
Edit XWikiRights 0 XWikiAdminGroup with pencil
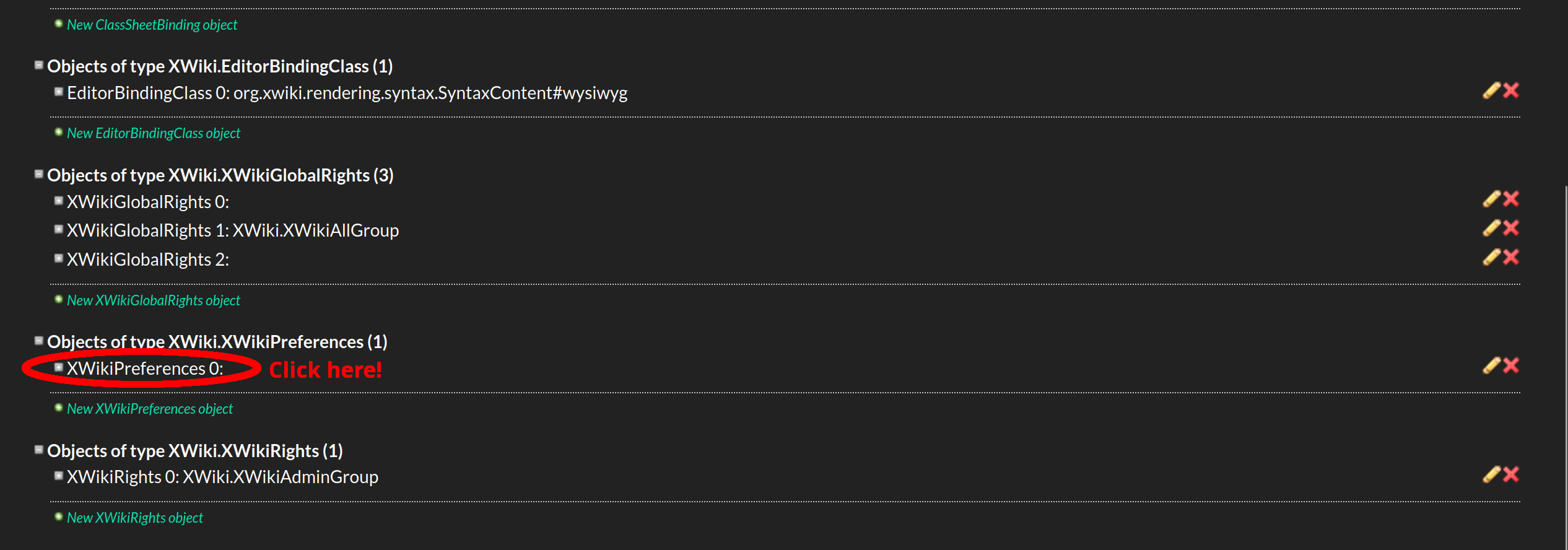(x=1491, y=474)
